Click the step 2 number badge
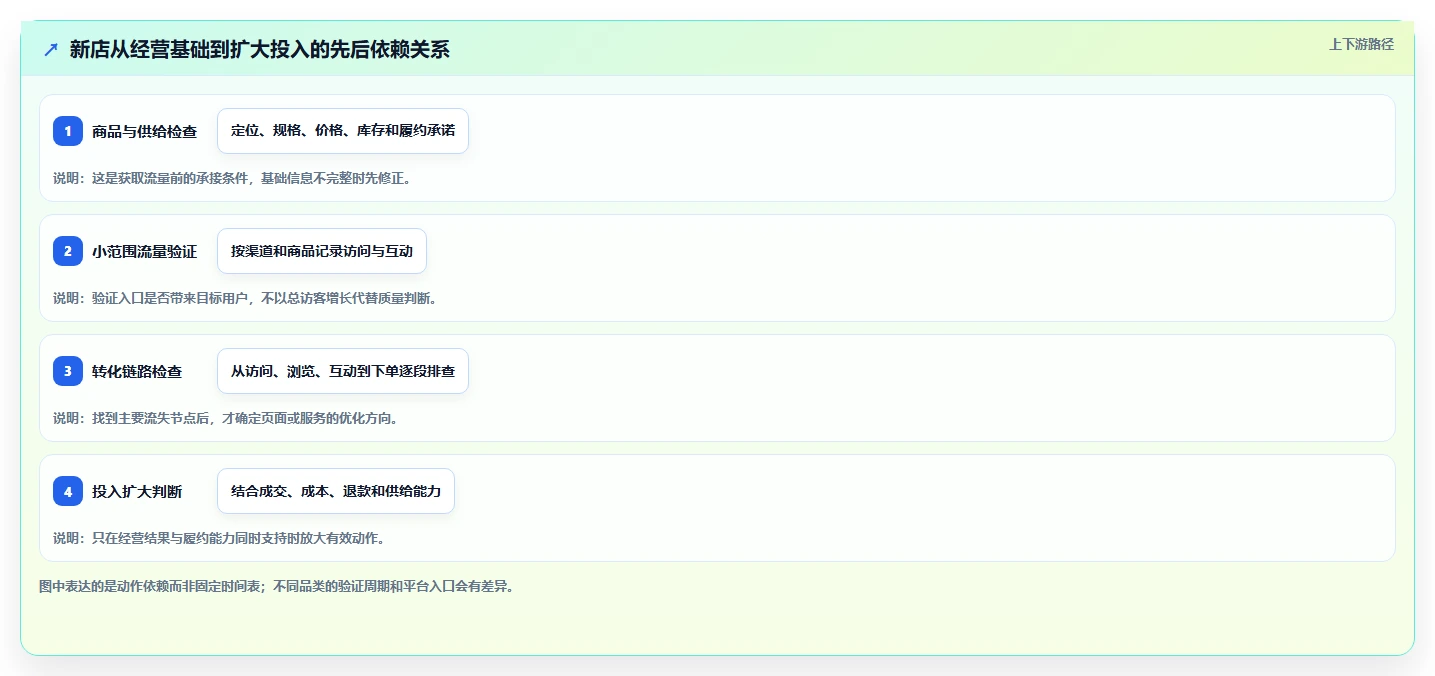 (x=68, y=251)
